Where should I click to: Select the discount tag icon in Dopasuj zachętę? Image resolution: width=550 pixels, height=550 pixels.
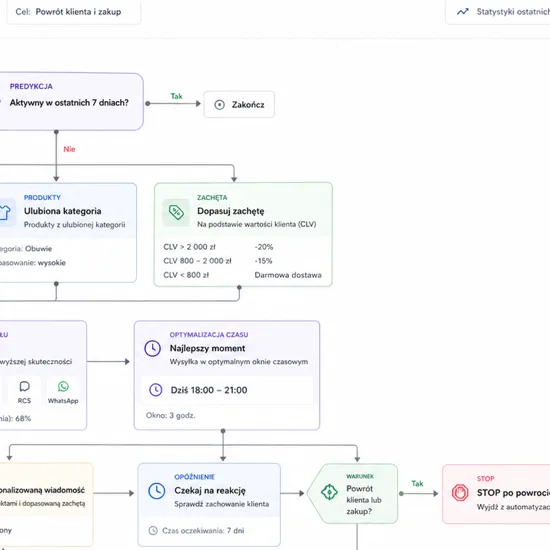pos(176,212)
